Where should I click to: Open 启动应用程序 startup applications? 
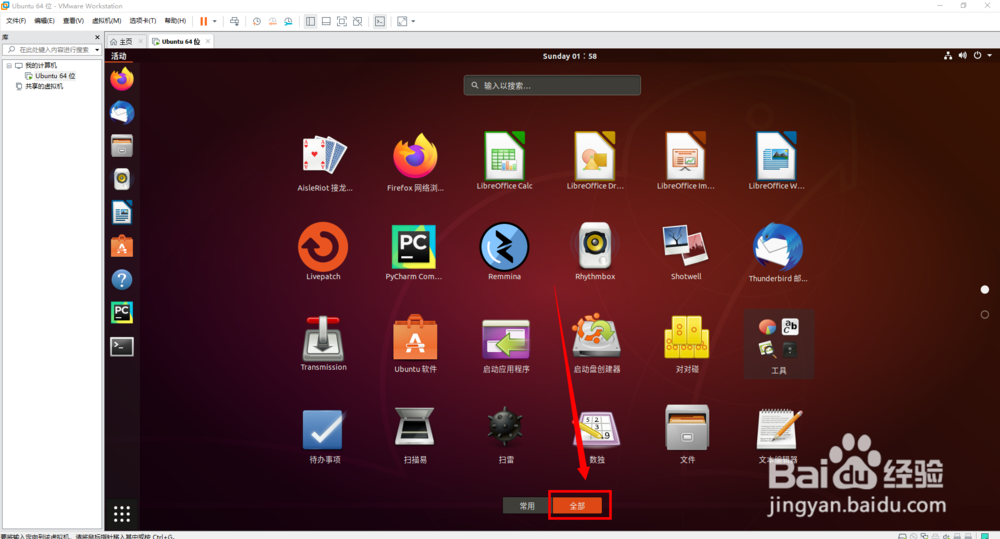click(506, 344)
